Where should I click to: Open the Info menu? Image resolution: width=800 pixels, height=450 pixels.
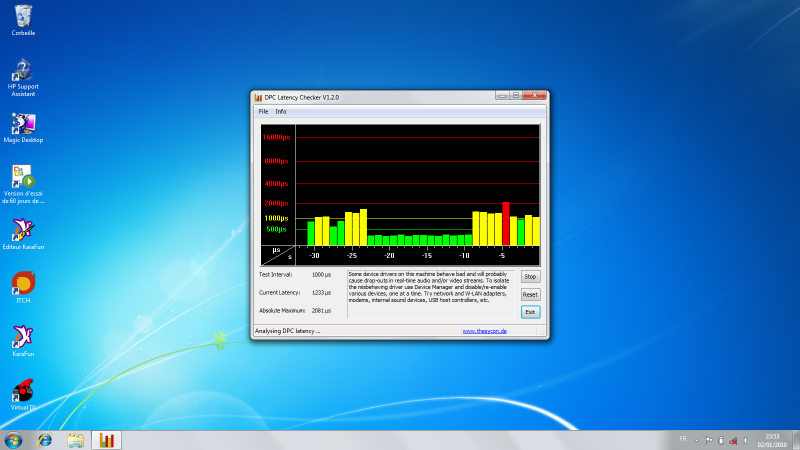[x=281, y=111]
